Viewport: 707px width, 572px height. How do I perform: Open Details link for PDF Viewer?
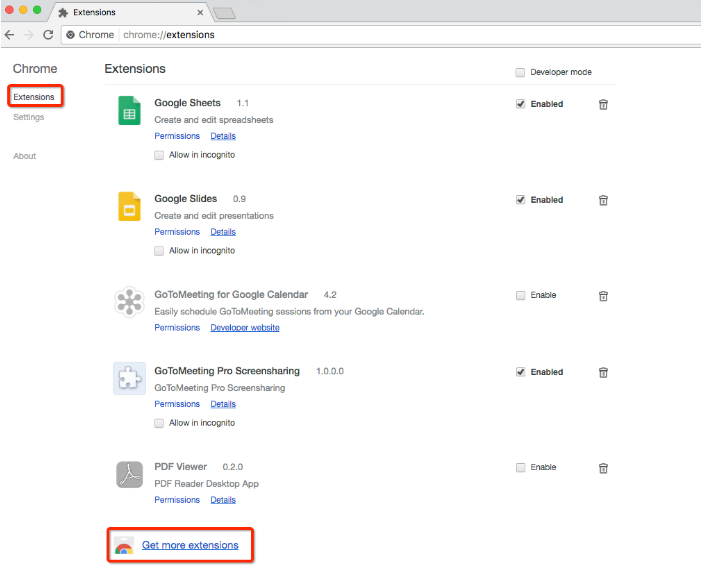(x=223, y=500)
